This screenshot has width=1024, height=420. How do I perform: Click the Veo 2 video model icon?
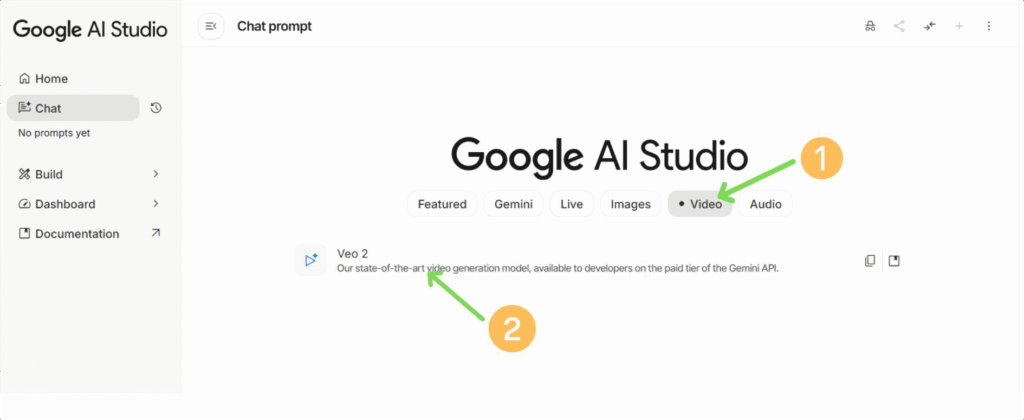pos(311,260)
